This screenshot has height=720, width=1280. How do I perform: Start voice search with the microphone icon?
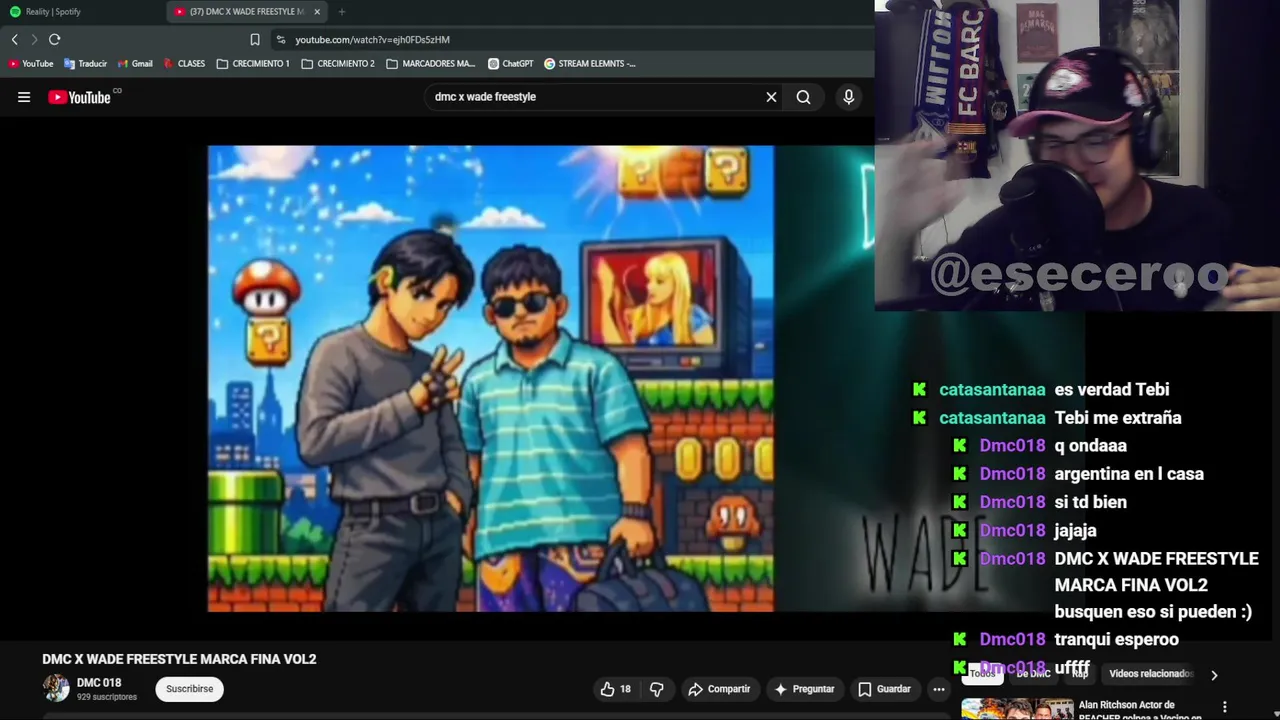pyautogui.click(x=848, y=97)
